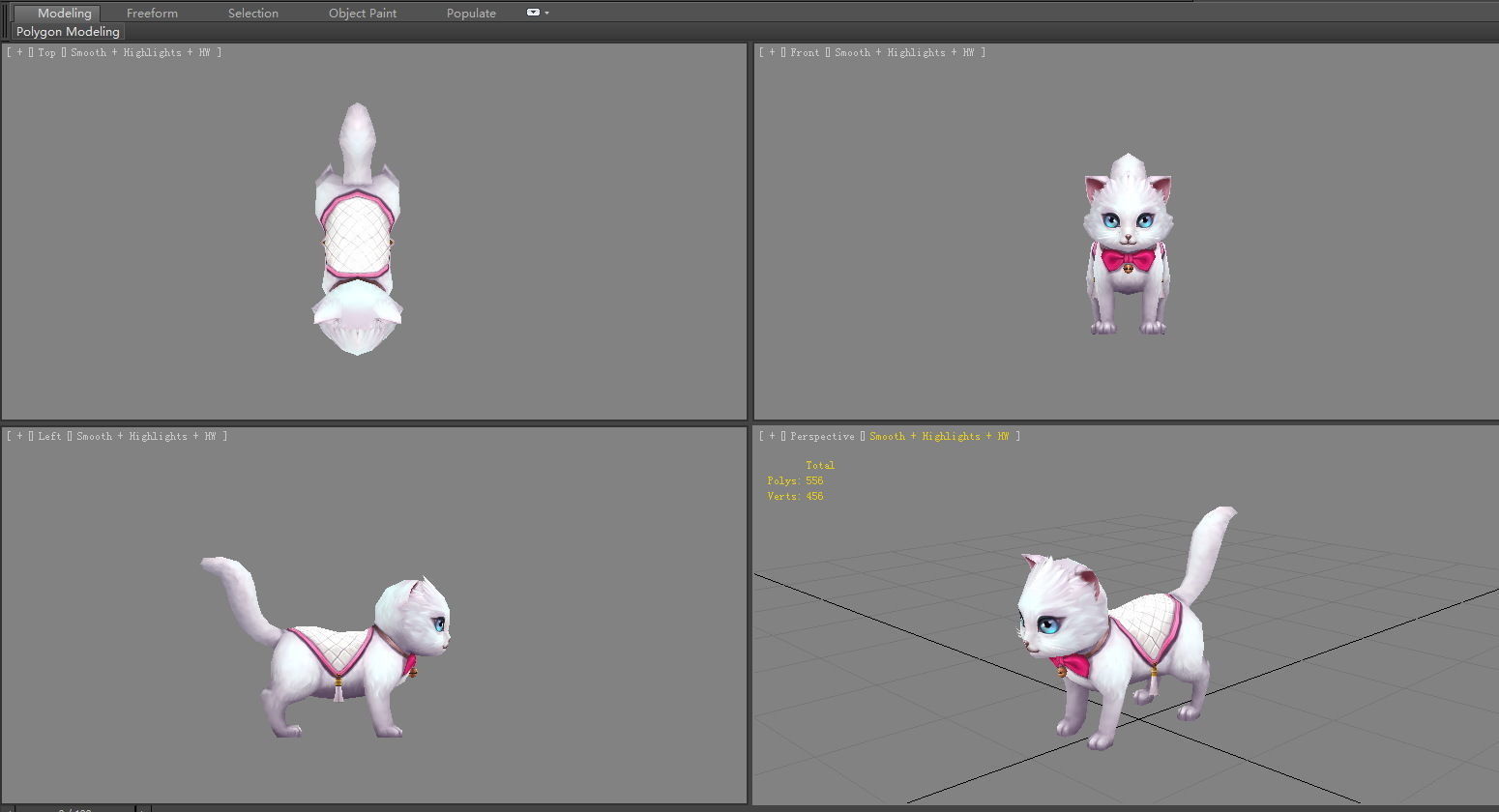Image resolution: width=1499 pixels, height=812 pixels.
Task: Click the Polys: 556 statistic
Action: [x=795, y=480]
